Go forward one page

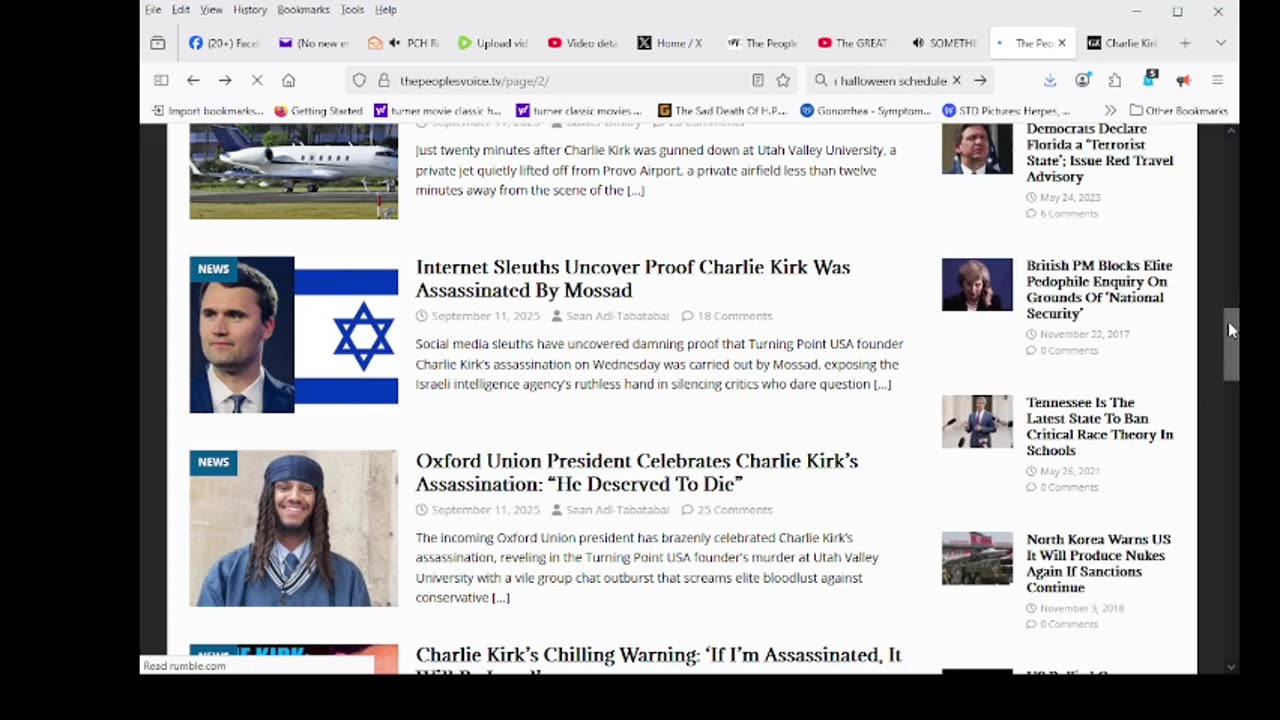tap(225, 80)
